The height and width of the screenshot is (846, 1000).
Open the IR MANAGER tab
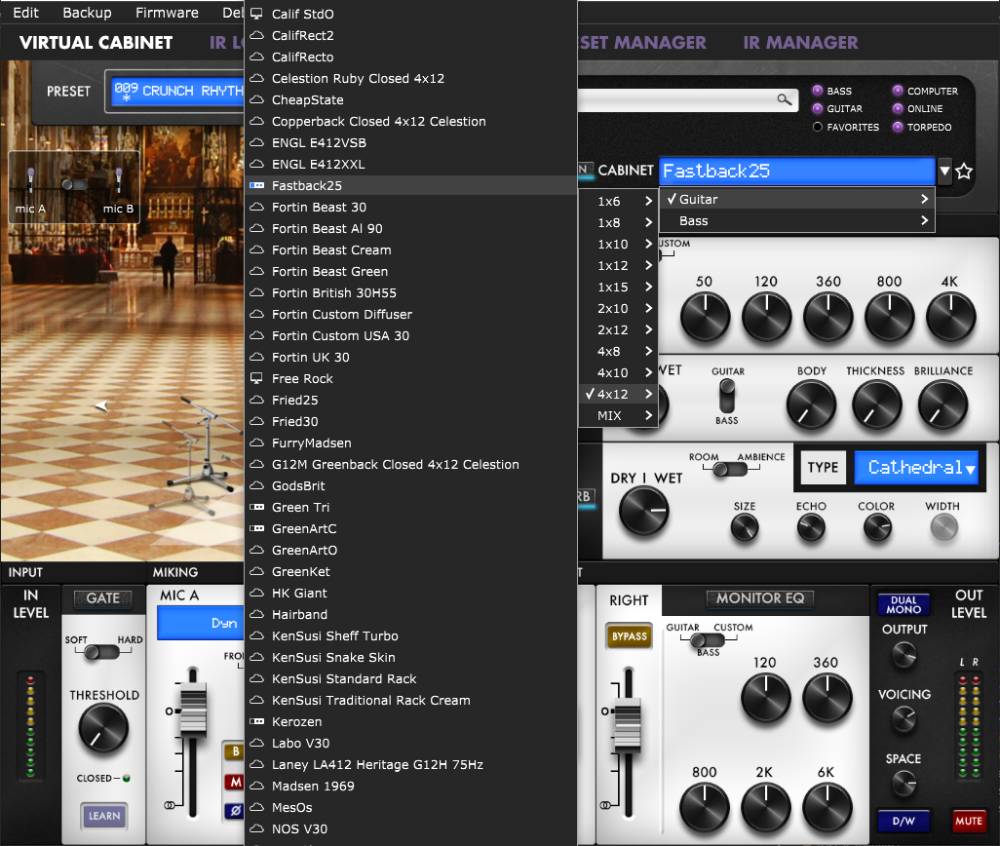(800, 43)
